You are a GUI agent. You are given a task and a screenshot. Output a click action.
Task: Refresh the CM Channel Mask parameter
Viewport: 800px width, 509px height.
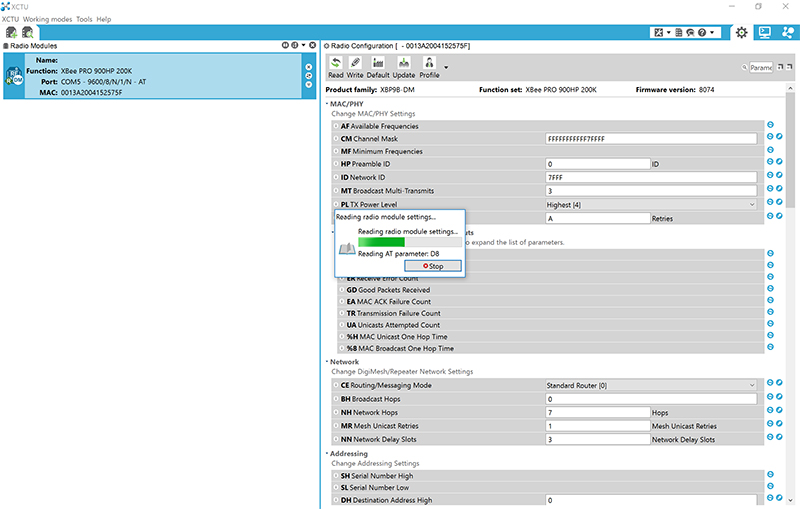[x=770, y=137]
